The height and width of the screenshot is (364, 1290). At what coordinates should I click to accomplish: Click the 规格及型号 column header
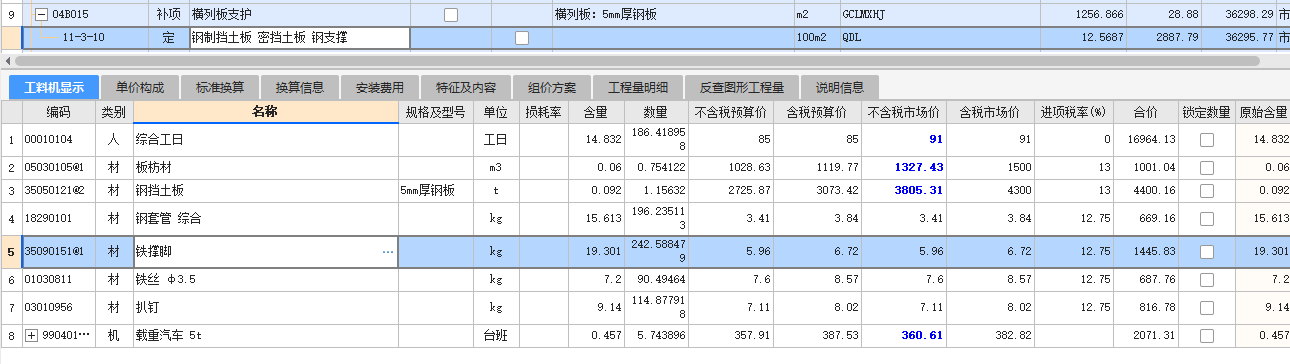click(435, 112)
